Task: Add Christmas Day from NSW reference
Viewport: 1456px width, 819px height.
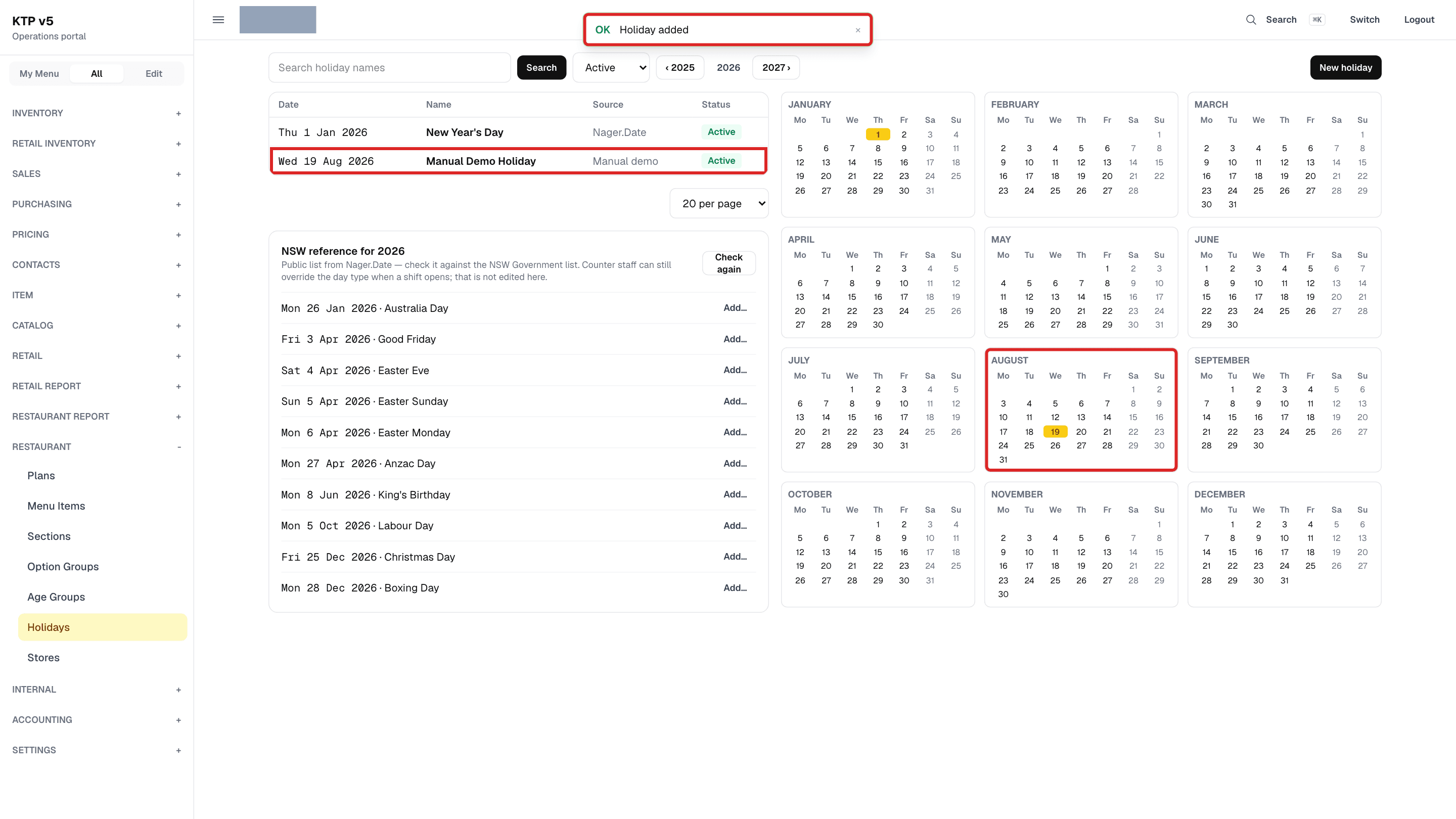Action: pyautogui.click(x=735, y=557)
